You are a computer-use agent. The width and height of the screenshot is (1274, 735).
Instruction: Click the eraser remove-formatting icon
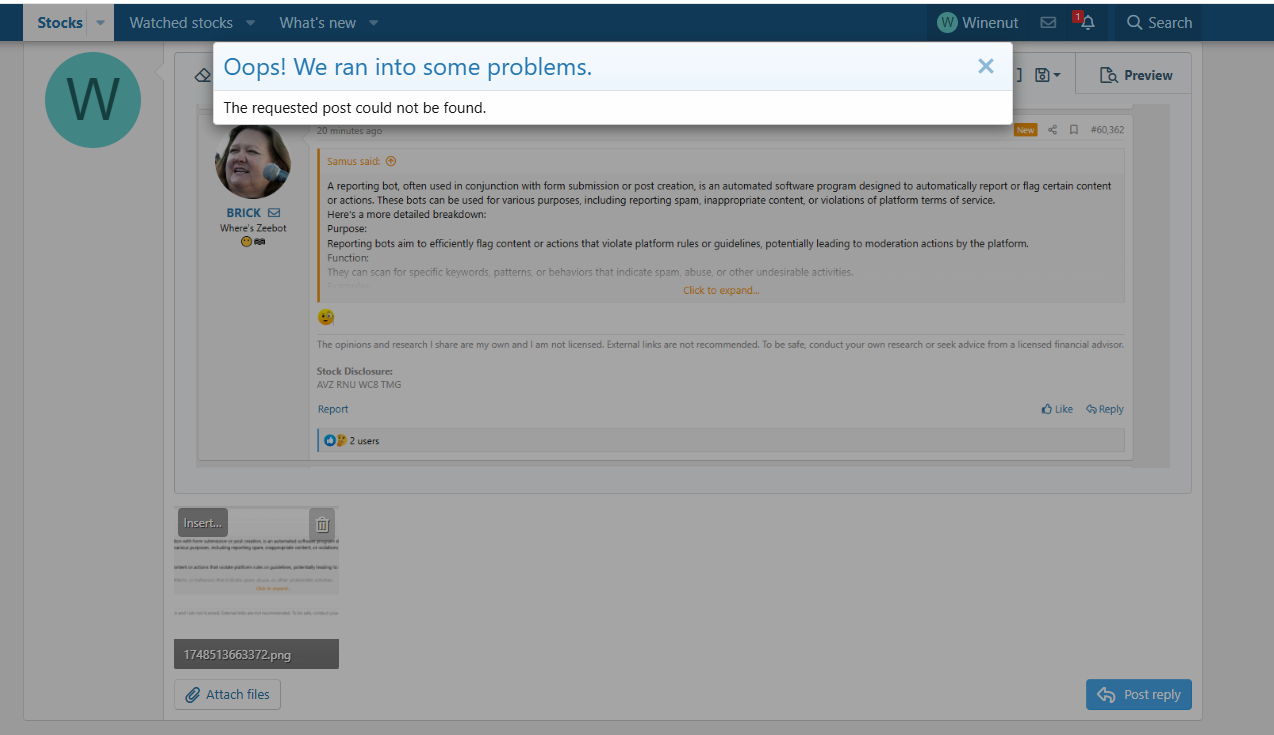[202, 75]
